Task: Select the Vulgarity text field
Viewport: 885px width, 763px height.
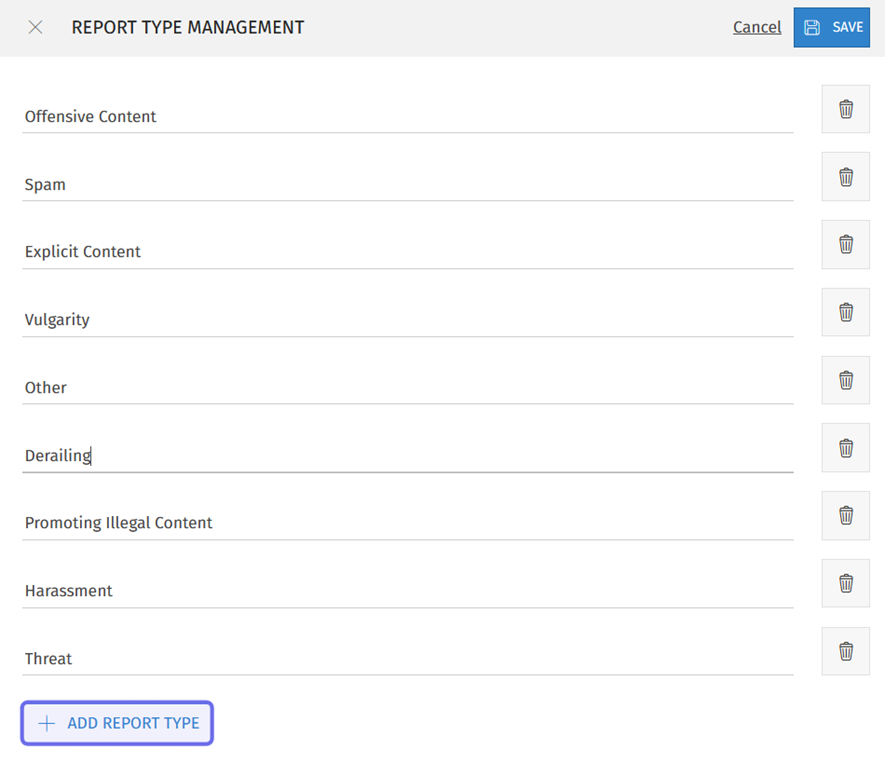Action: 408,320
